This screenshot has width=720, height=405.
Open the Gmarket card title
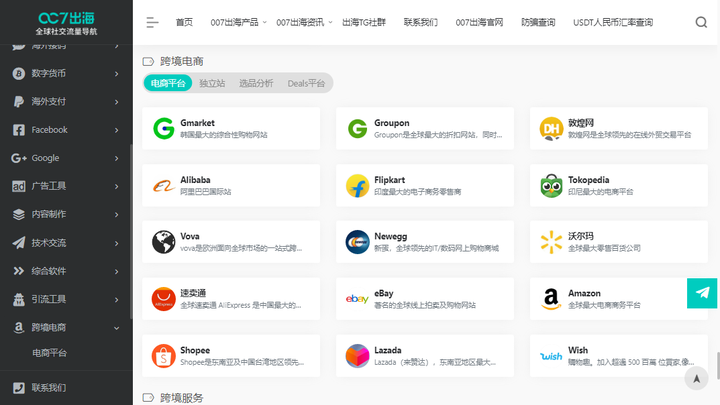(197, 123)
